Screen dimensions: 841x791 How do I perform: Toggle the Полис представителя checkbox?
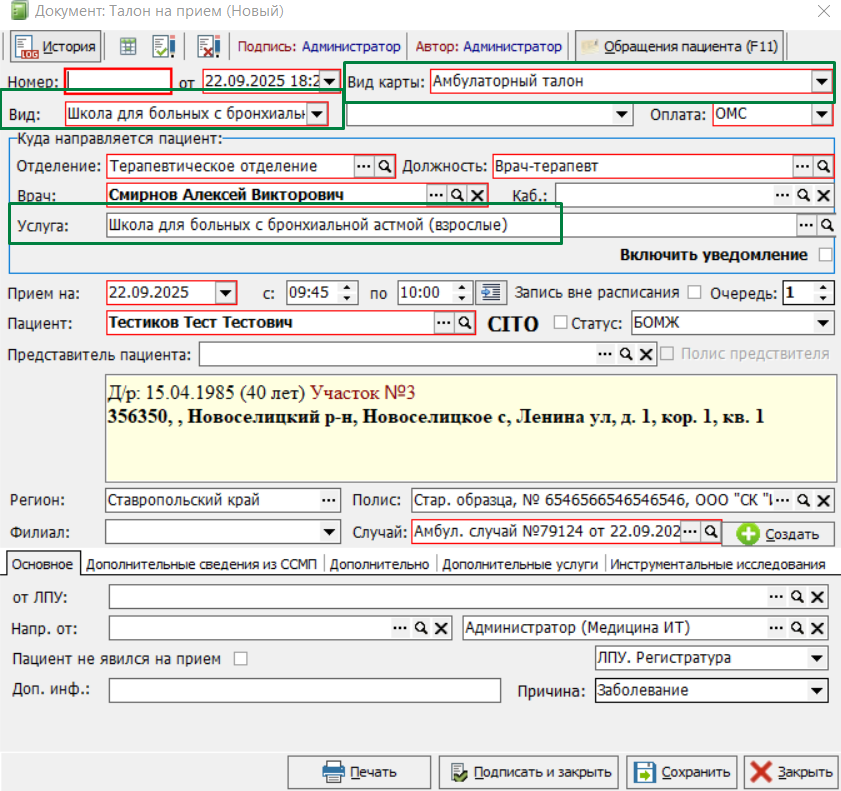[x=667, y=353]
